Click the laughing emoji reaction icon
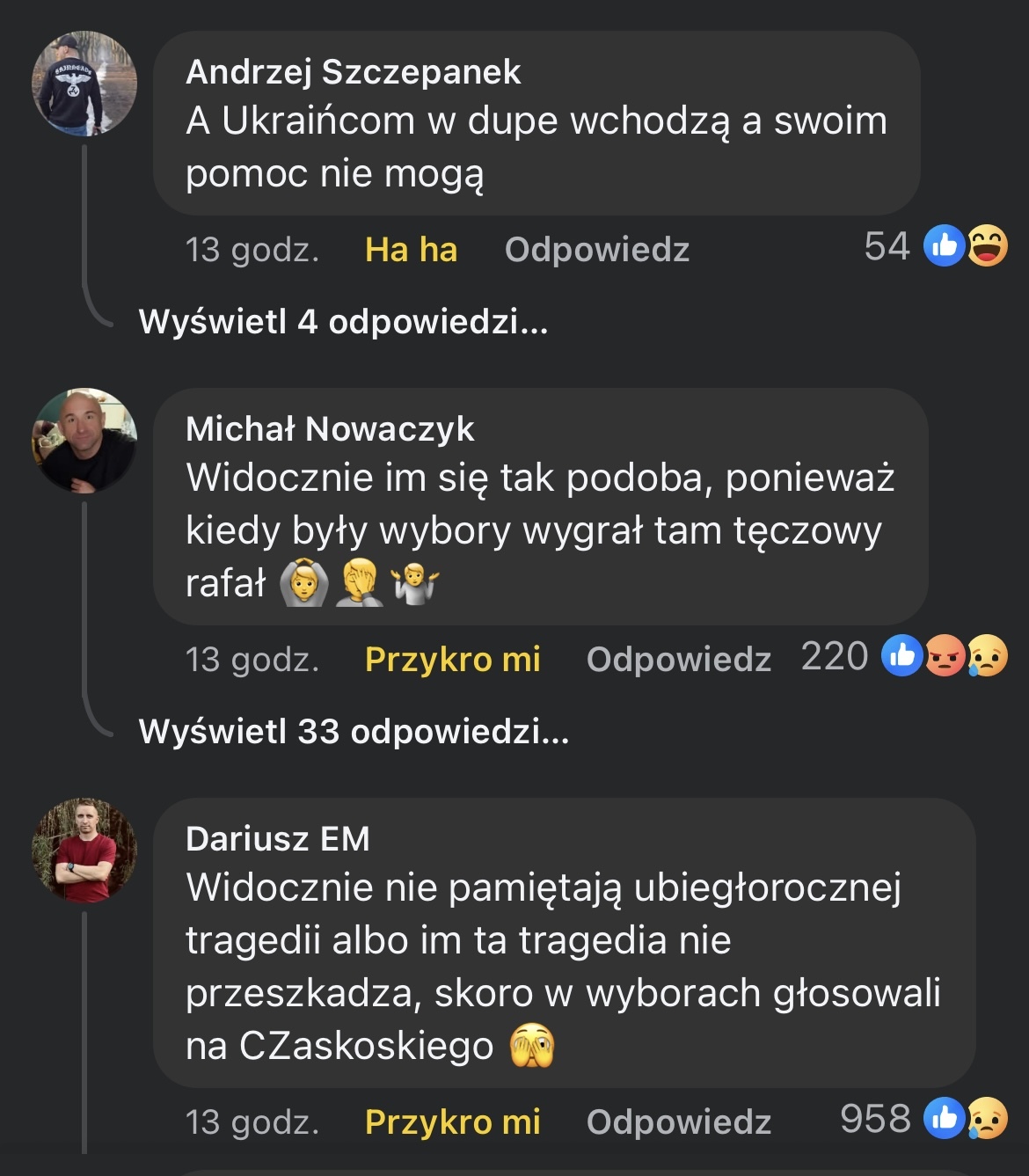Viewport: 1029px width, 1176px height. point(987,246)
